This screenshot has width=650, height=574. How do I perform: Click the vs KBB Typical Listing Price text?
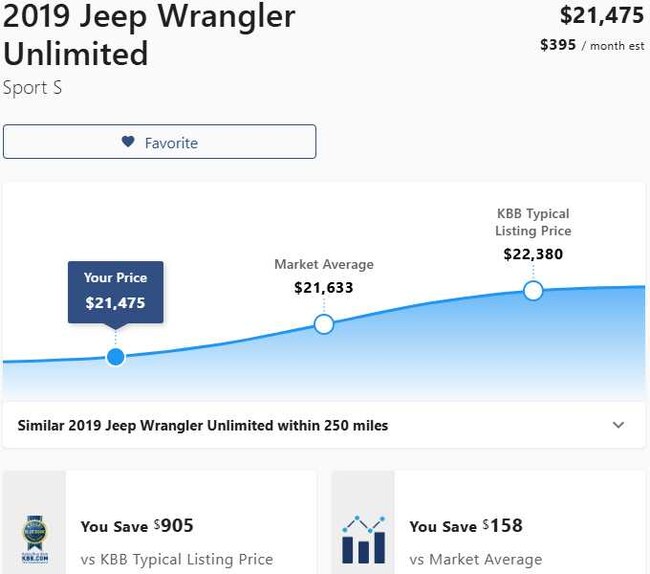pyautogui.click(x=177, y=559)
